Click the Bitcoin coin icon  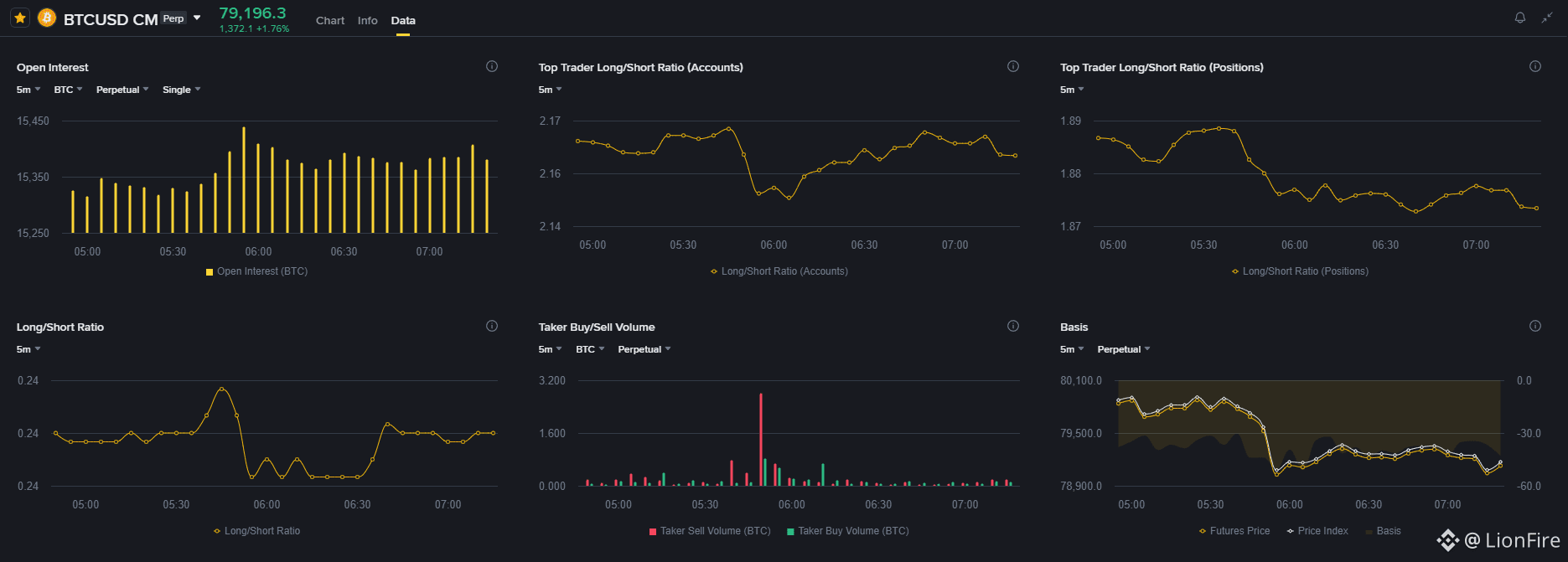(x=48, y=18)
